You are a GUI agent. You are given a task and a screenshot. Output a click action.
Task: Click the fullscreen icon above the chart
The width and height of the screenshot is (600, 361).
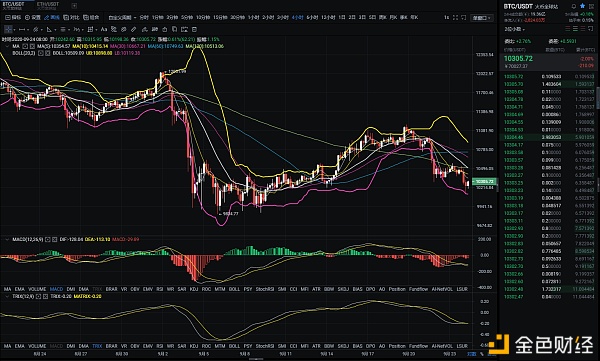(455, 18)
